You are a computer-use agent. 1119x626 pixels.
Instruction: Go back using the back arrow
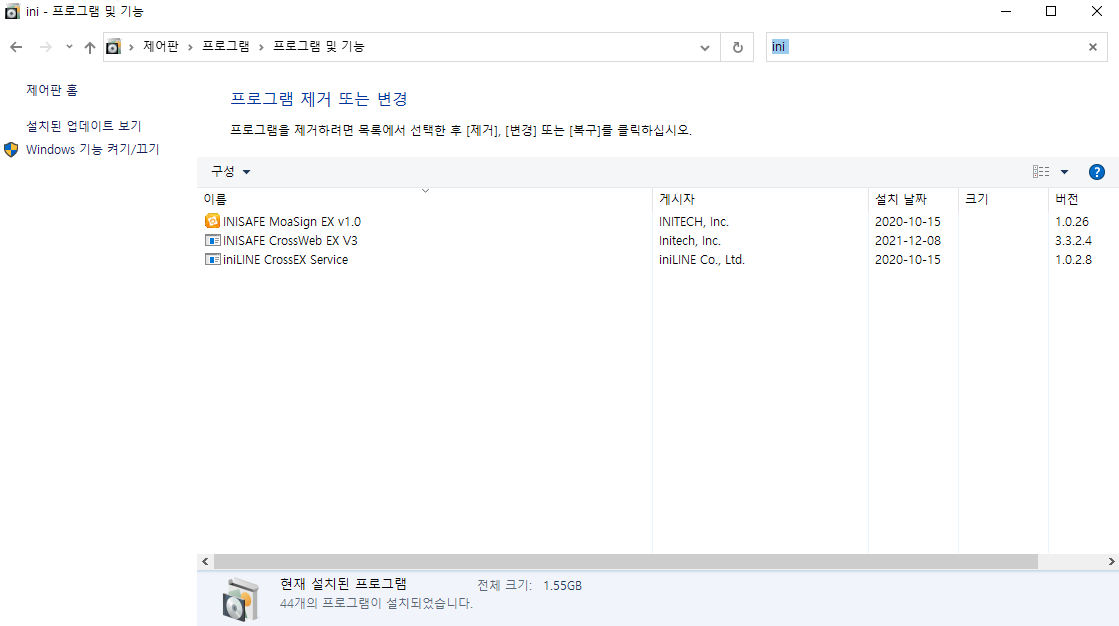click(16, 47)
